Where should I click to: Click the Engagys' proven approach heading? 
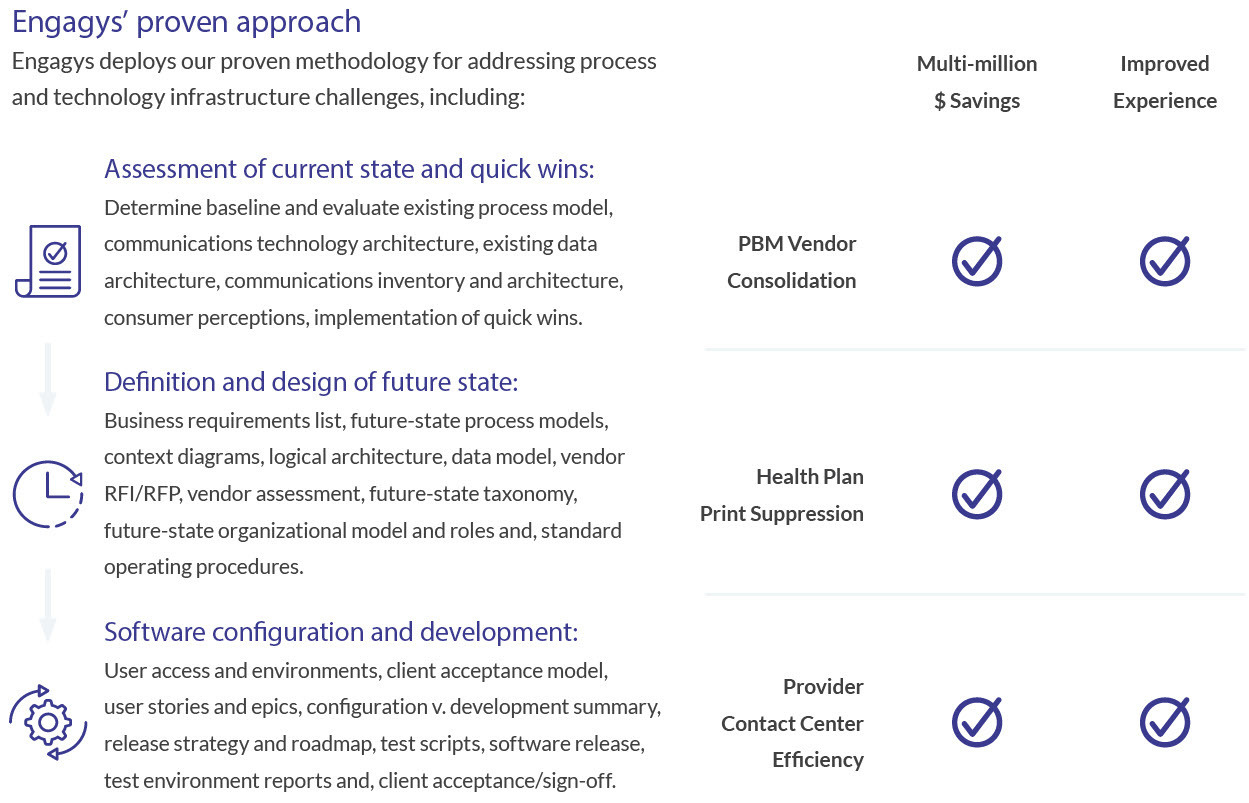pyautogui.click(x=186, y=22)
